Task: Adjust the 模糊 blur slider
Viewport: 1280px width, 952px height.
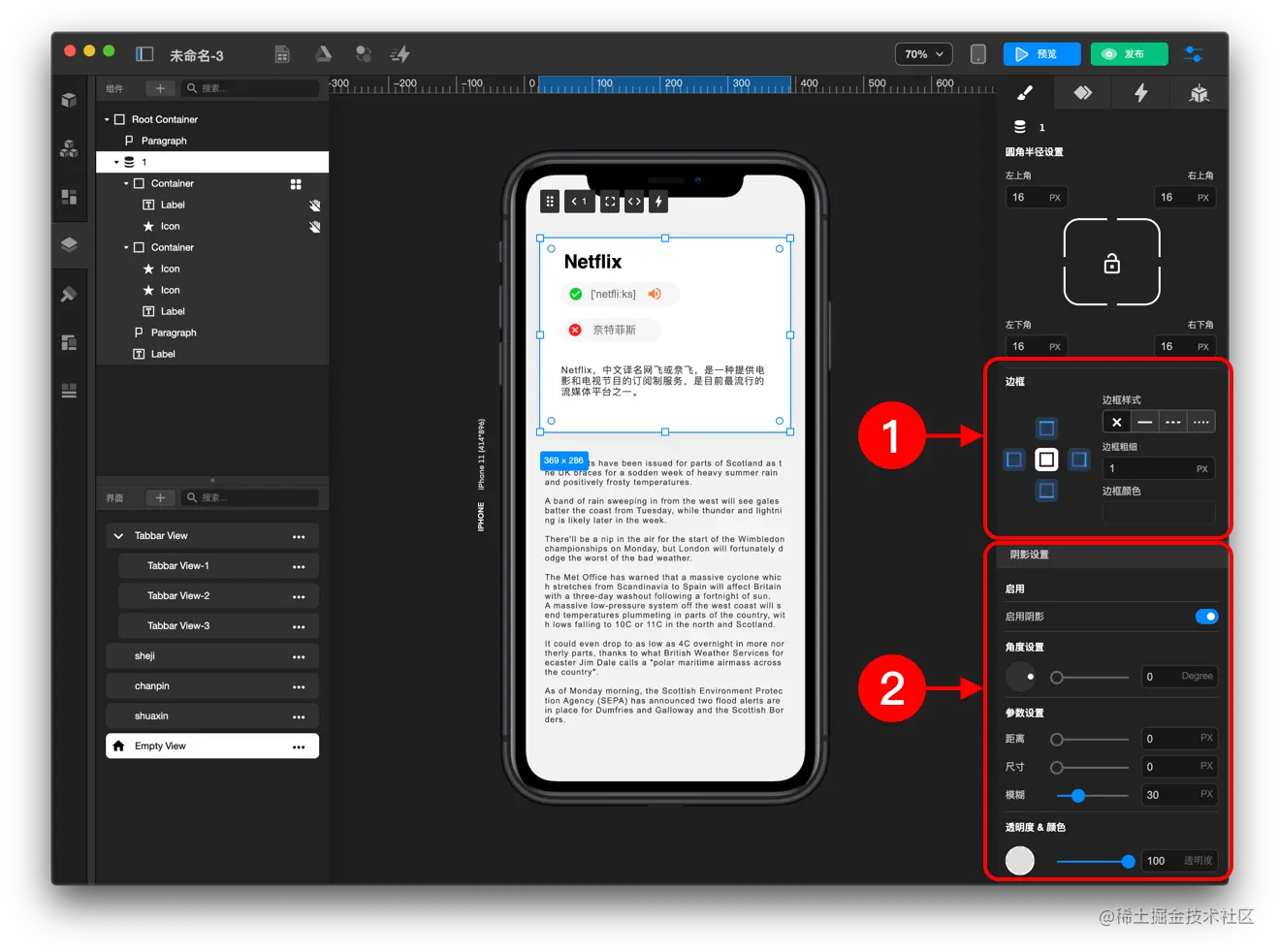Action: coord(1078,796)
